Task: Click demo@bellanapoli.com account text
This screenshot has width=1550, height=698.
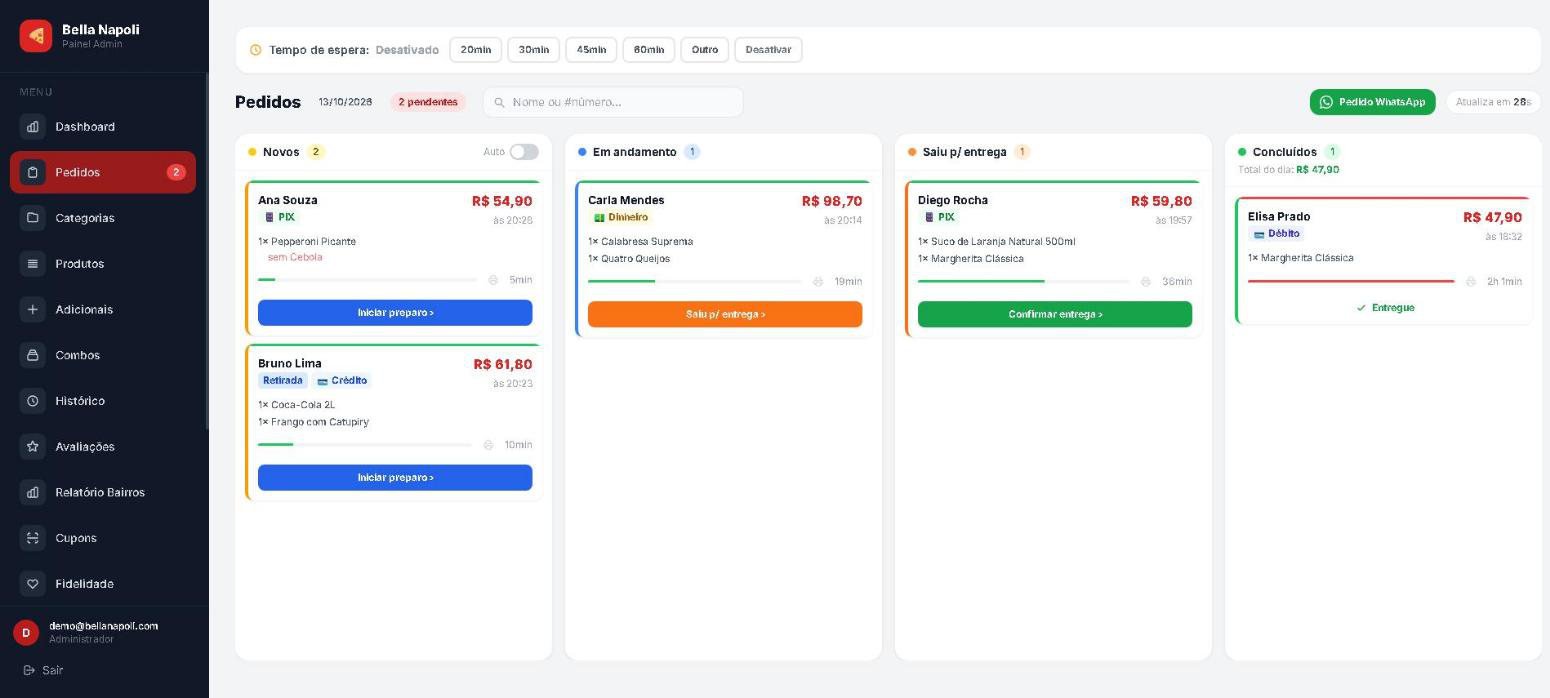Action: (103, 626)
